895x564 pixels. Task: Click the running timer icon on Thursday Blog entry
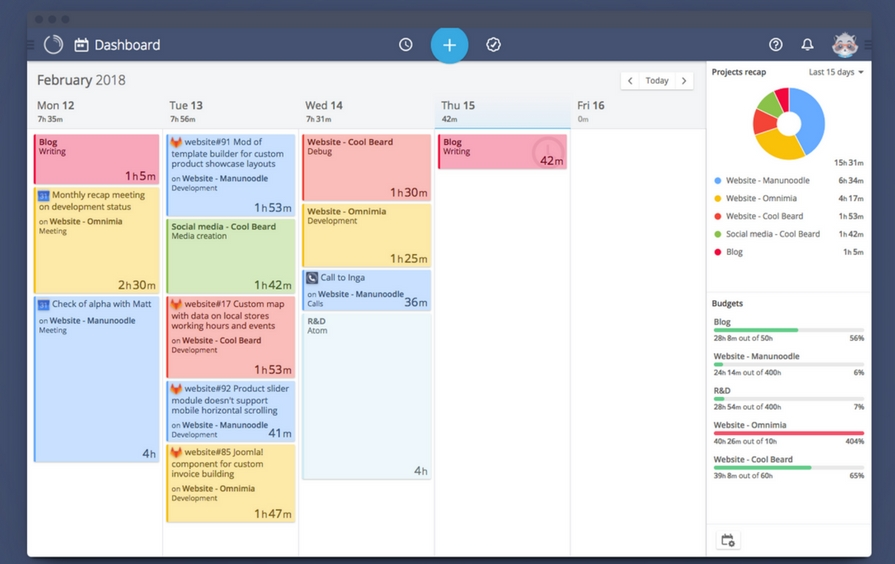tap(547, 151)
